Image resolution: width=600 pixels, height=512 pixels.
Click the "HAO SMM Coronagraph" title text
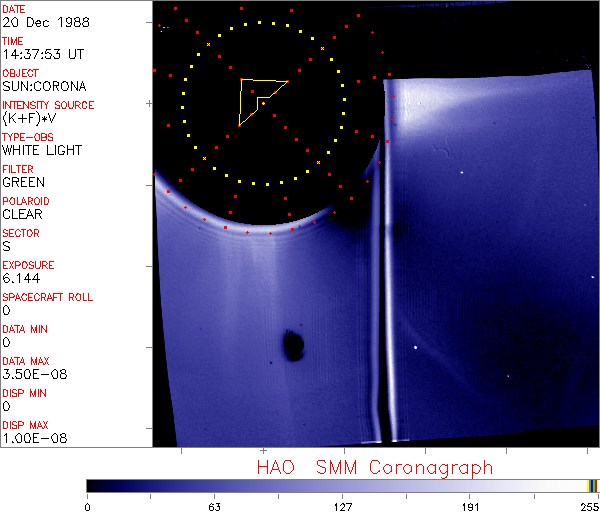click(x=375, y=467)
